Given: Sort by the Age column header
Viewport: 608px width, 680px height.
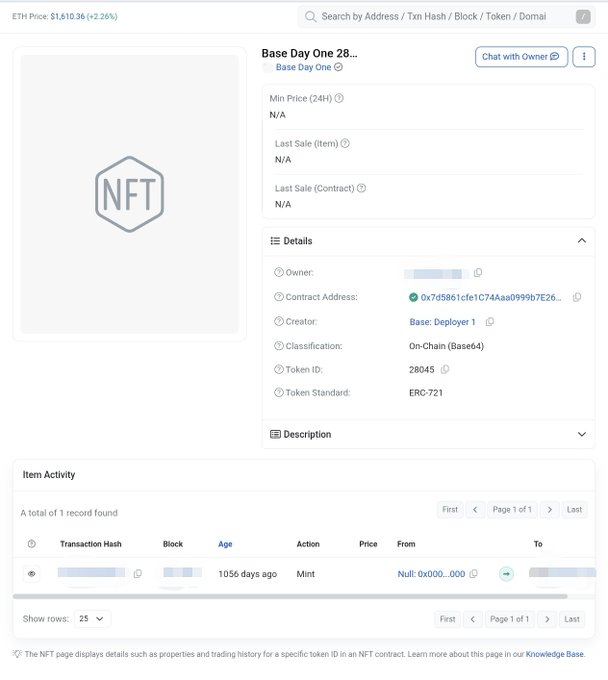Looking at the screenshot, I should click(225, 544).
